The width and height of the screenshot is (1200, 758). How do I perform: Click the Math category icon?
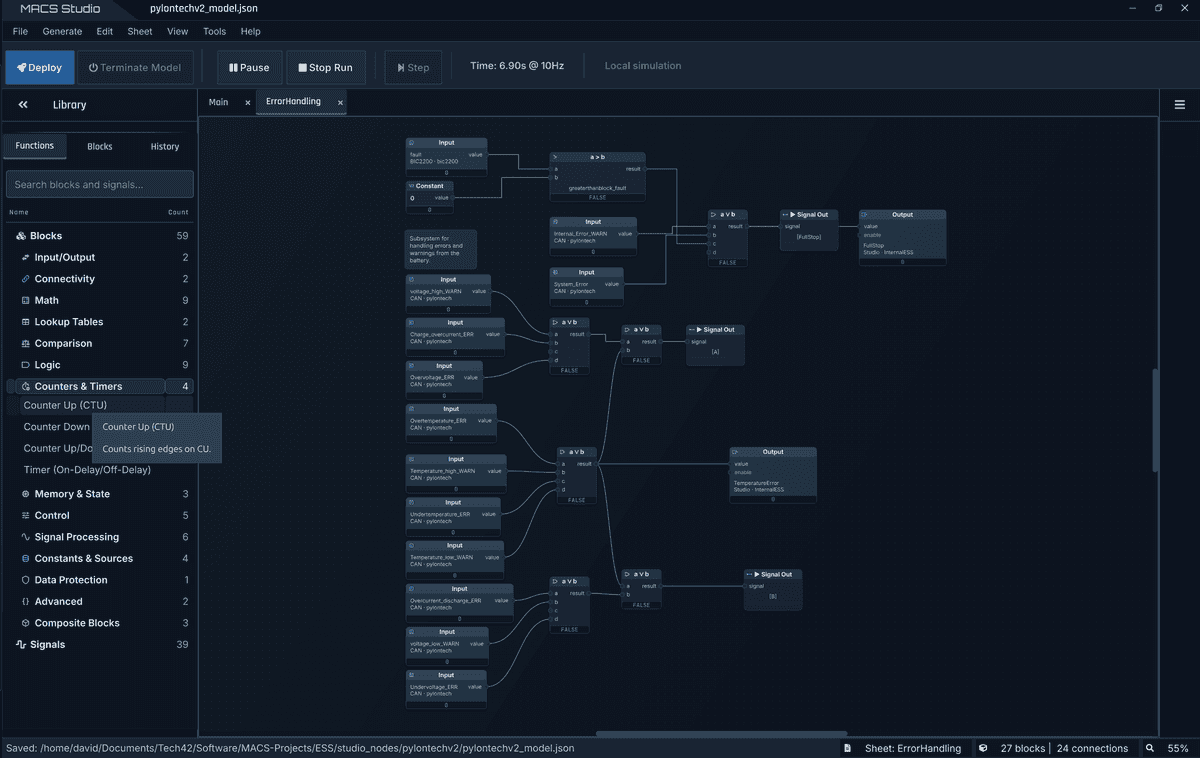25,300
